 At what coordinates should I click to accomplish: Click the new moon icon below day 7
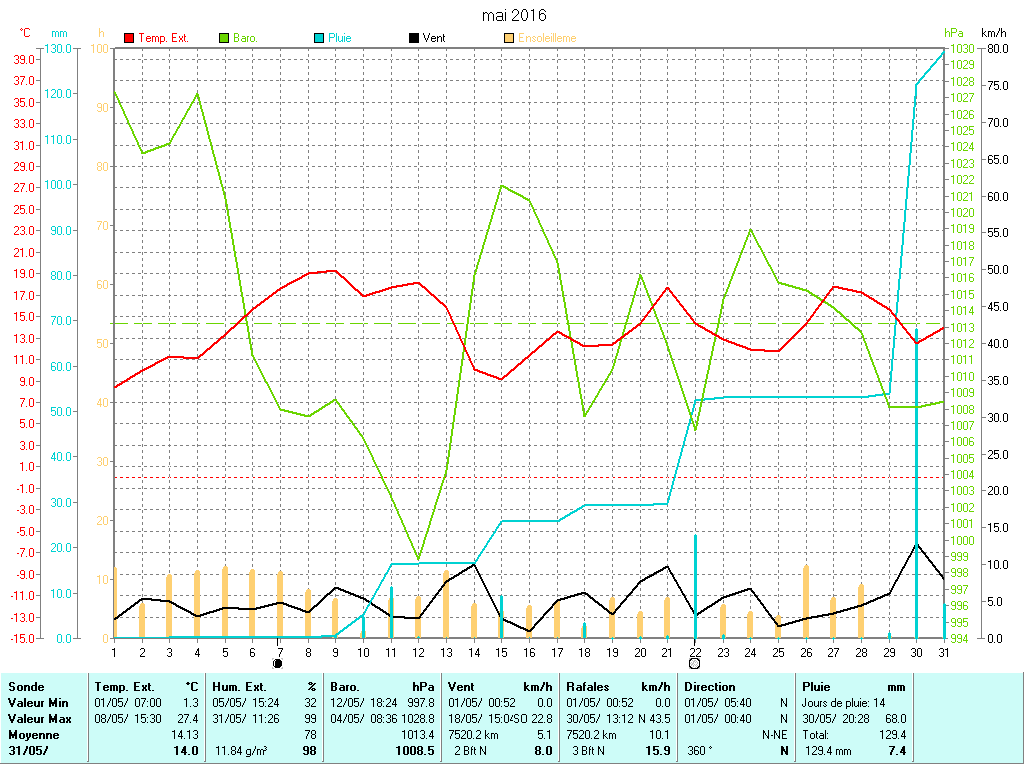pos(278,663)
